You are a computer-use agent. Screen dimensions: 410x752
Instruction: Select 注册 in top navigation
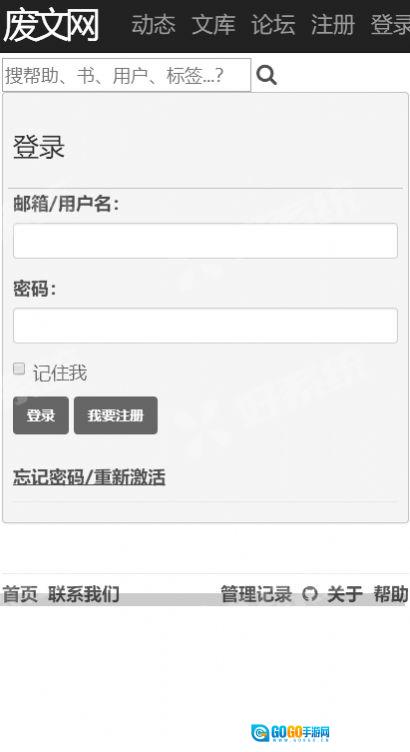(x=333, y=24)
